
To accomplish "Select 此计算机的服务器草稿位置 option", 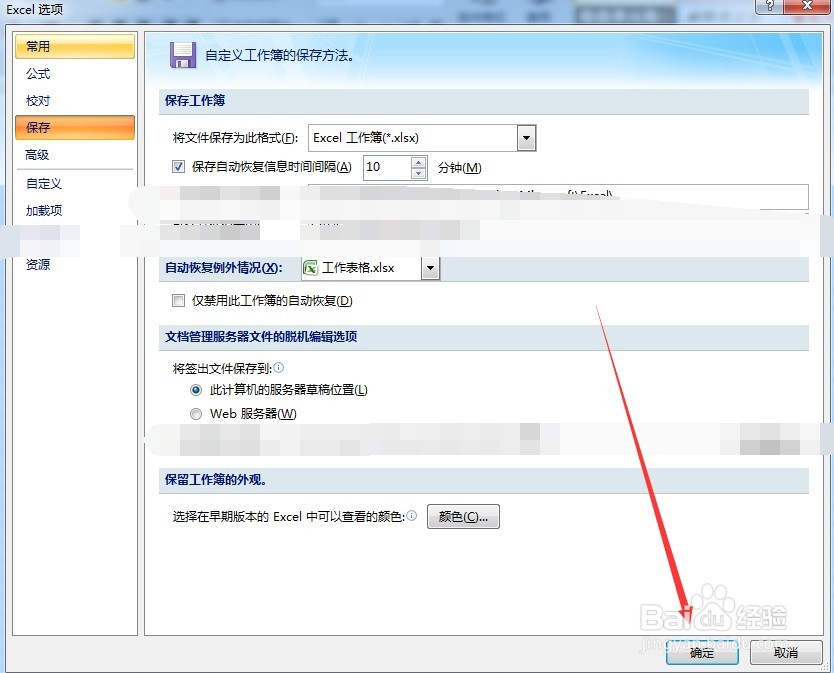I will pyautogui.click(x=196, y=390).
